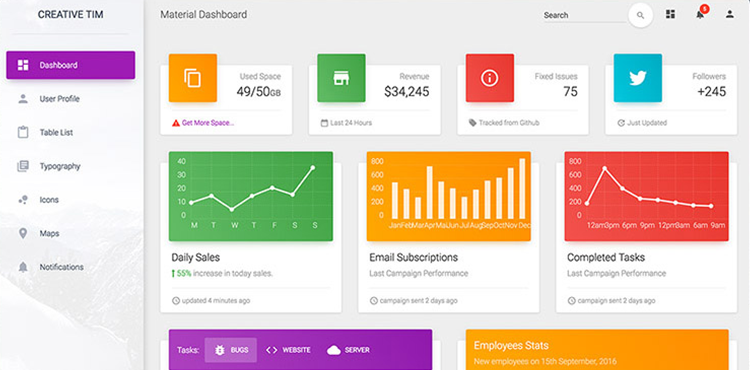Click the Typography library icon in the sidebar
The width and height of the screenshot is (750, 370).
(x=23, y=166)
